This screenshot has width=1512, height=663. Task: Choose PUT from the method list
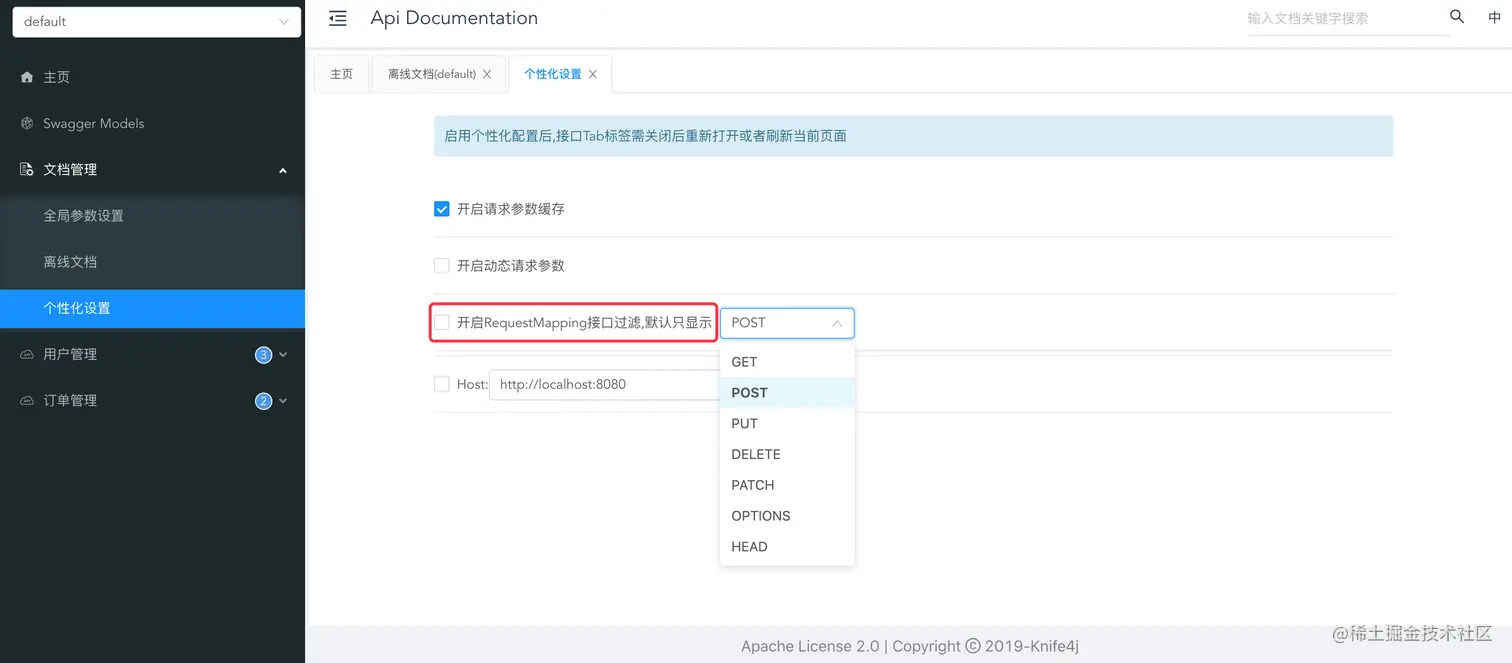[787, 424]
